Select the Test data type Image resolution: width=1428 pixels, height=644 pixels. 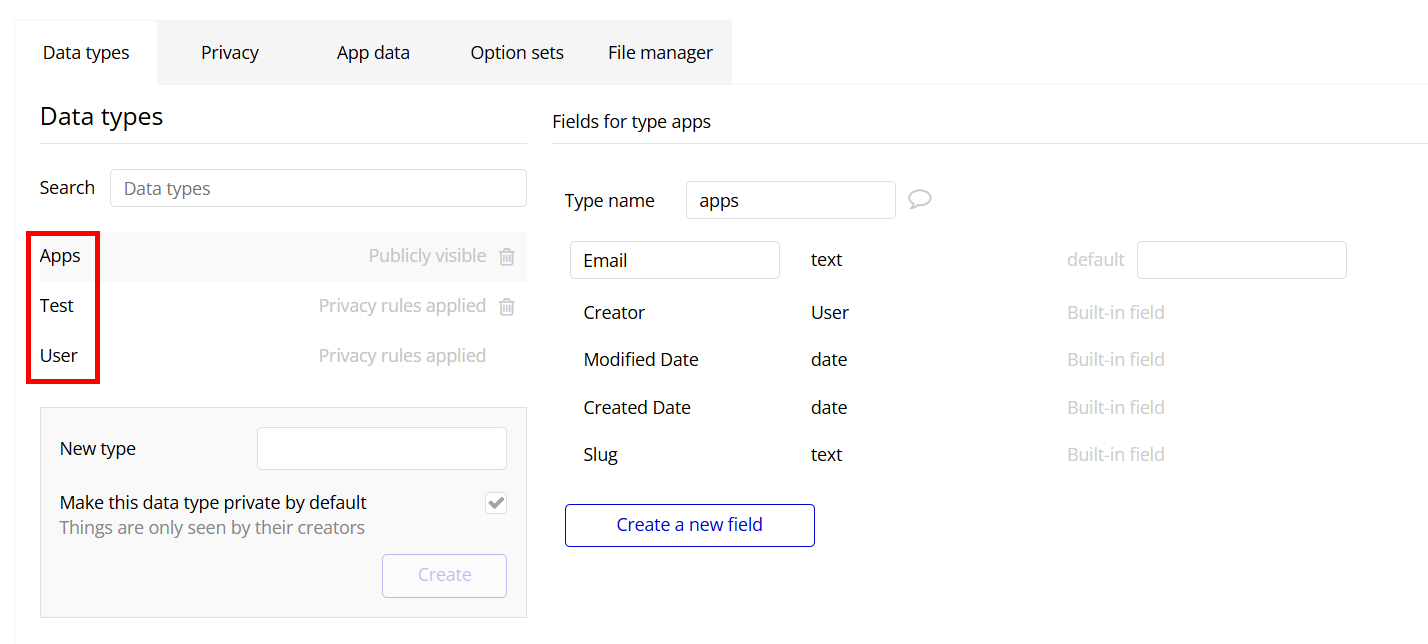(57, 306)
